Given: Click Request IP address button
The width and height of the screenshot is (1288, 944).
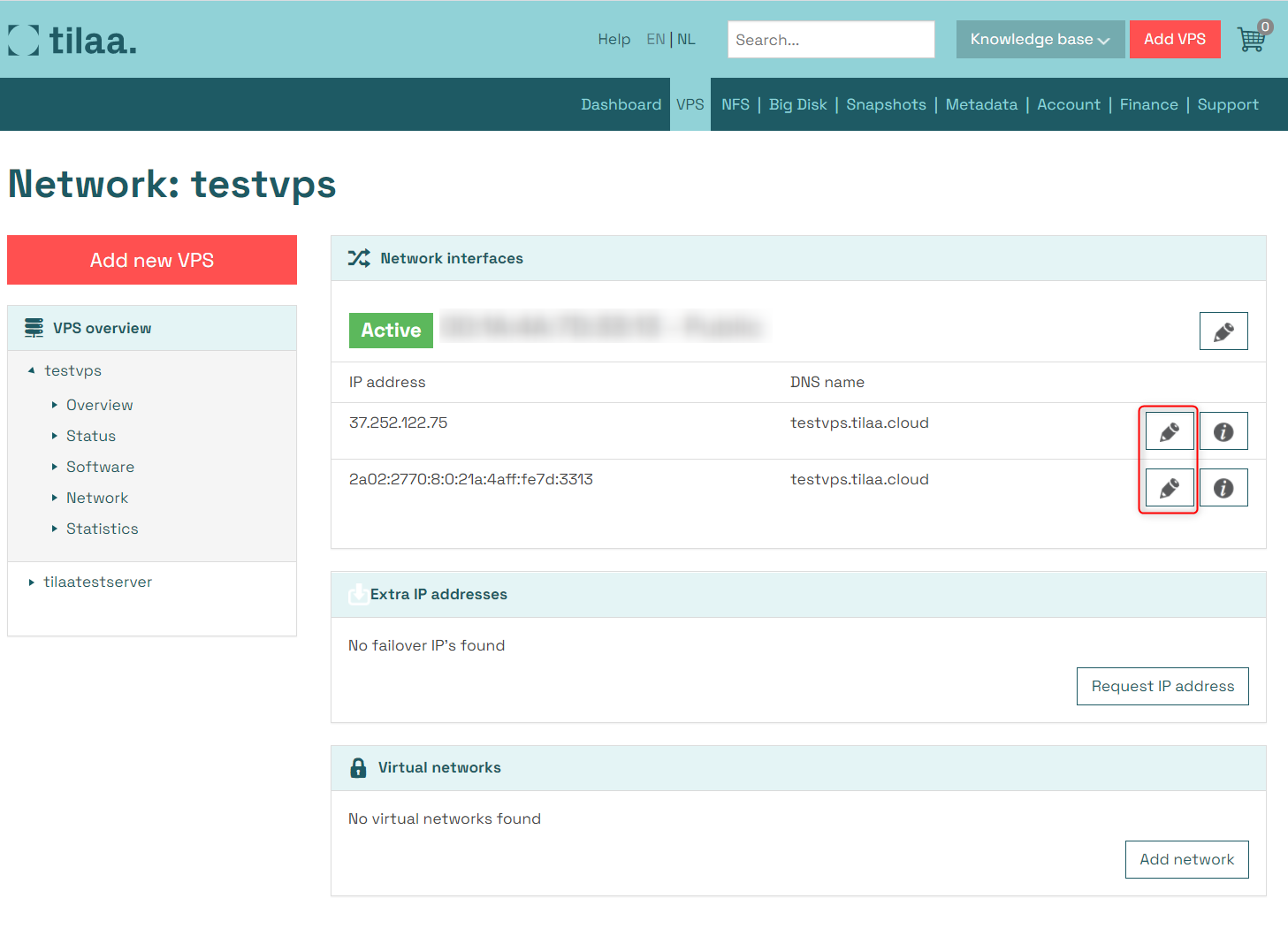Looking at the screenshot, I should coord(1162,686).
